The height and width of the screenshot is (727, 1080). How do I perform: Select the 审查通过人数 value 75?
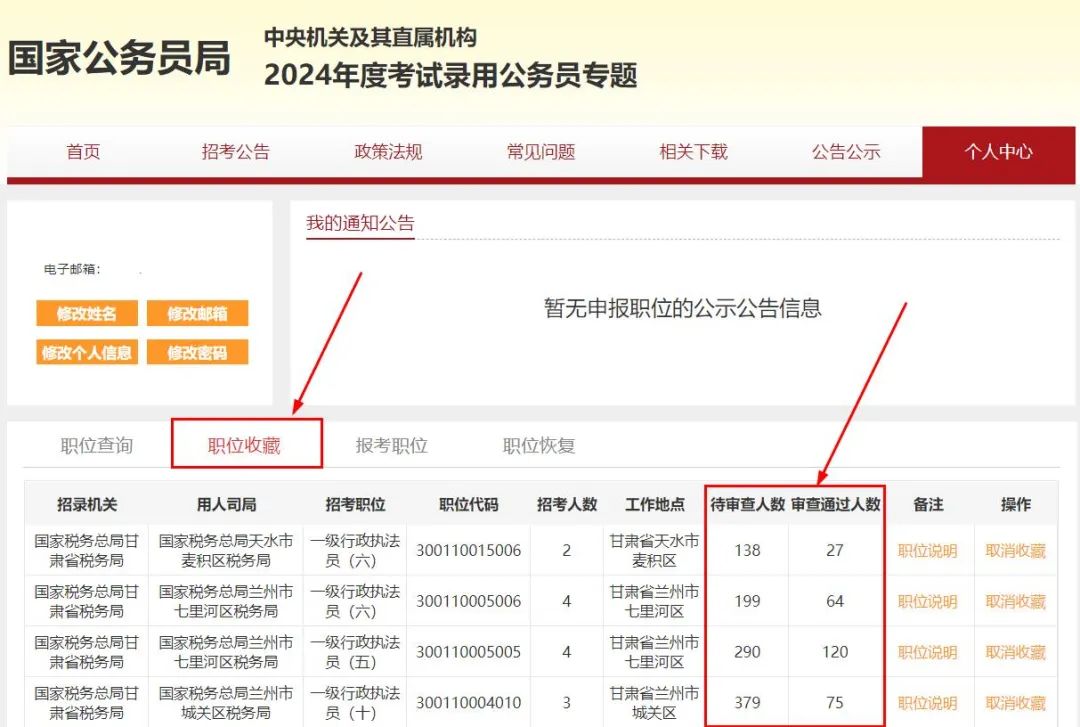[x=835, y=703]
